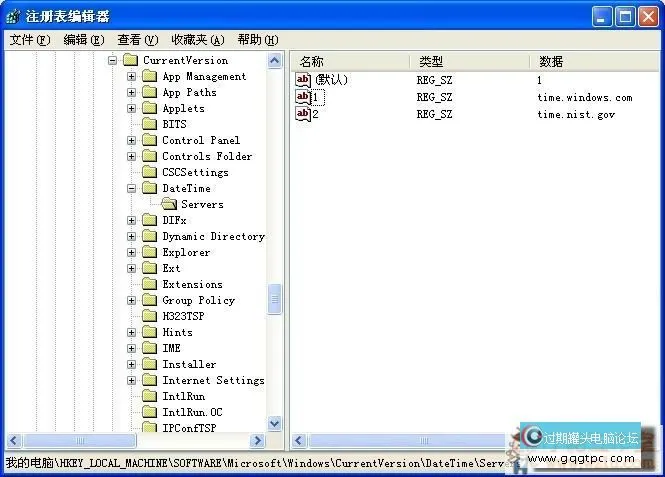Click the tree pane scroll up arrow

point(274,61)
